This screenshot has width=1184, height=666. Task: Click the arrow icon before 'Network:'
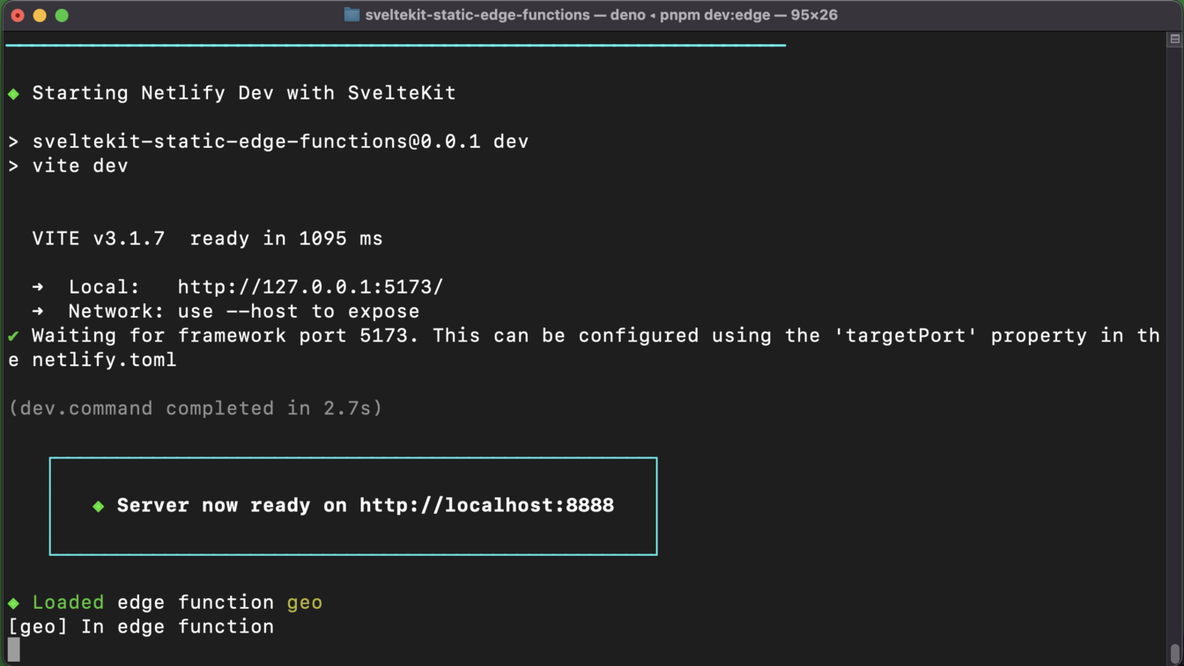[38, 312]
